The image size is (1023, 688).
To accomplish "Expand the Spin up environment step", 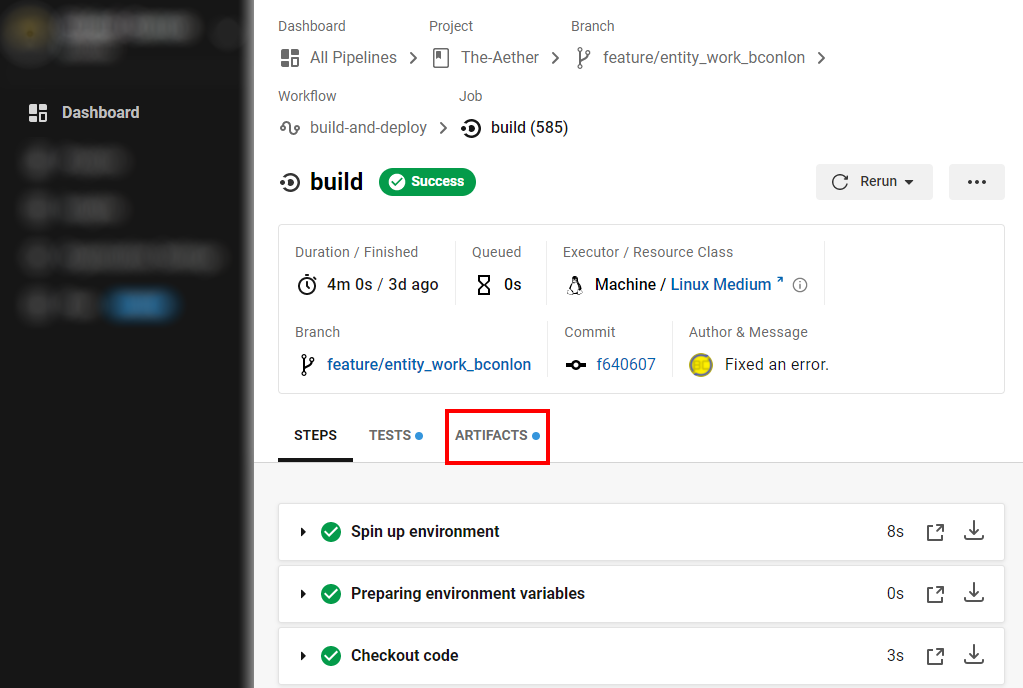I will [303, 532].
